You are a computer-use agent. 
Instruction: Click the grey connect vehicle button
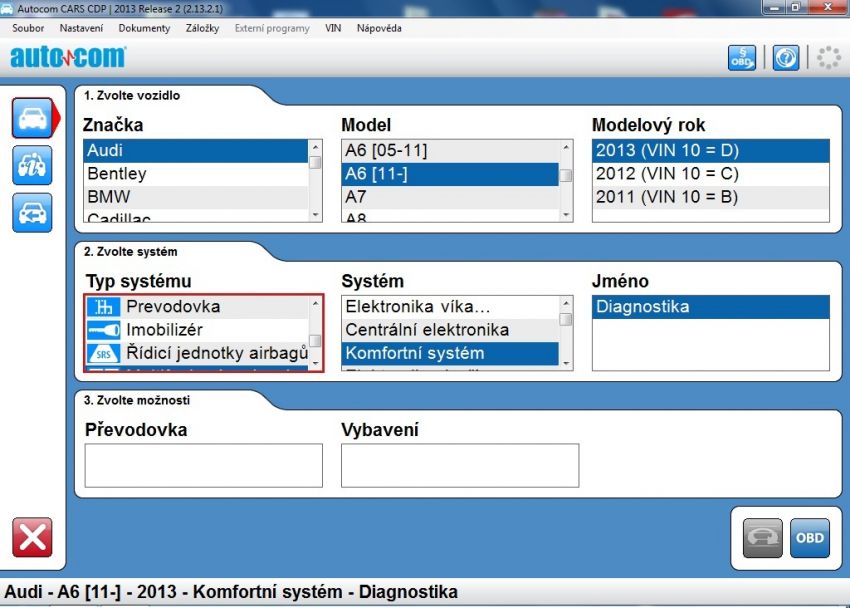[763, 538]
